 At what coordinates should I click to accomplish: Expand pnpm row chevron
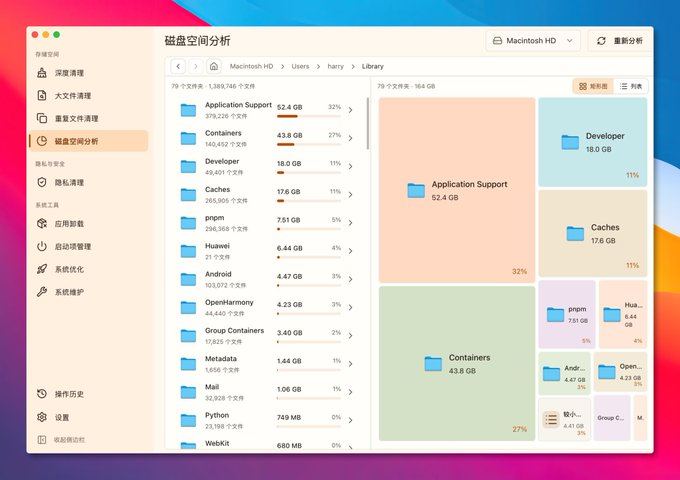tap(350, 223)
